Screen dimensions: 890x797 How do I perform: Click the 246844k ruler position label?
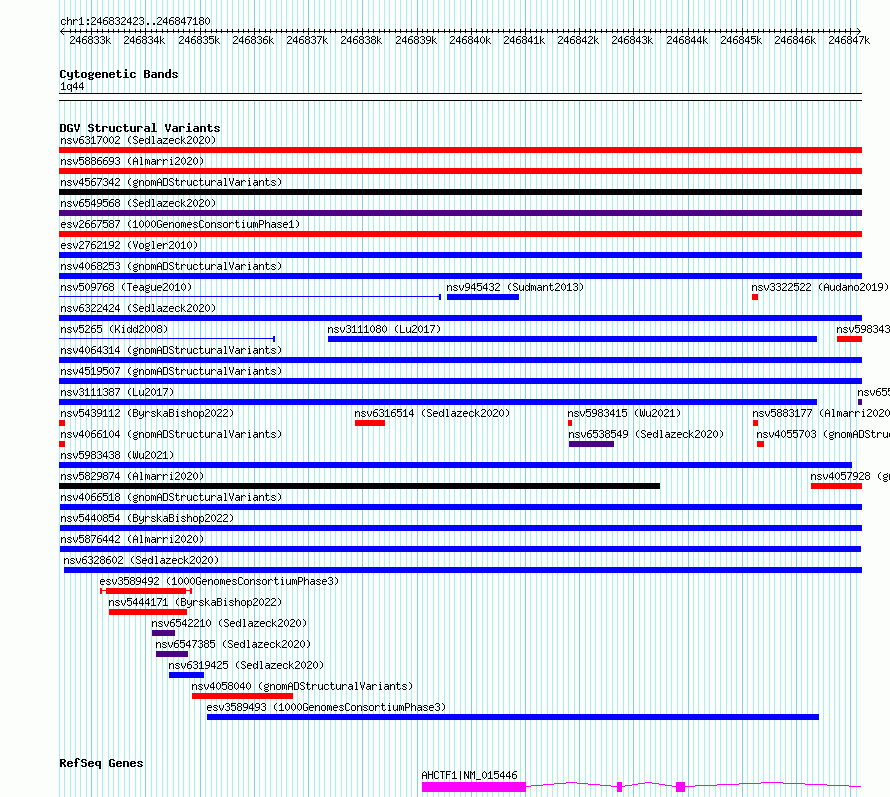pos(687,41)
